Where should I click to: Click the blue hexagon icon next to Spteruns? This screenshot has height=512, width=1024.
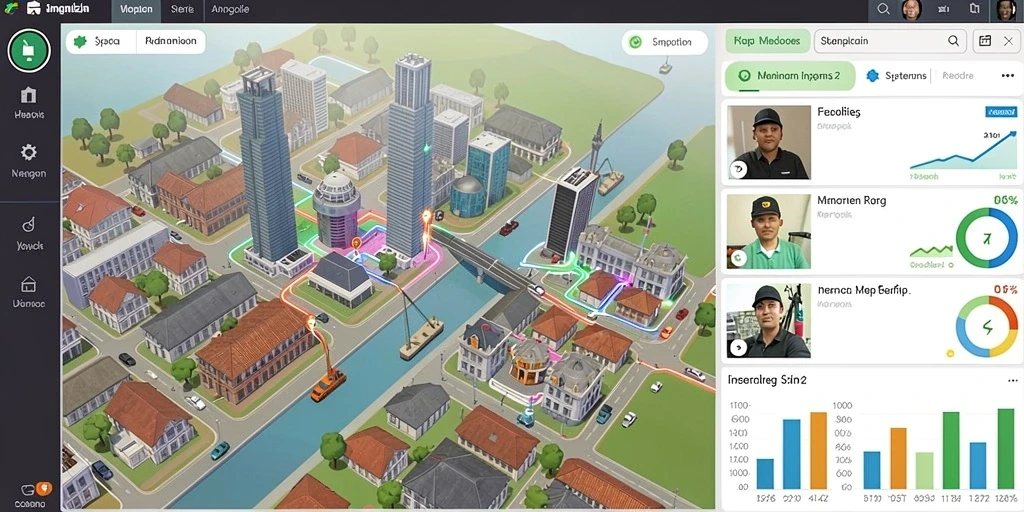click(x=872, y=76)
